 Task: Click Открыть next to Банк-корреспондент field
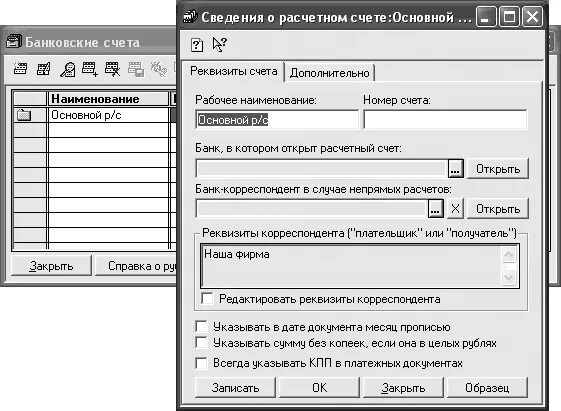click(x=498, y=209)
